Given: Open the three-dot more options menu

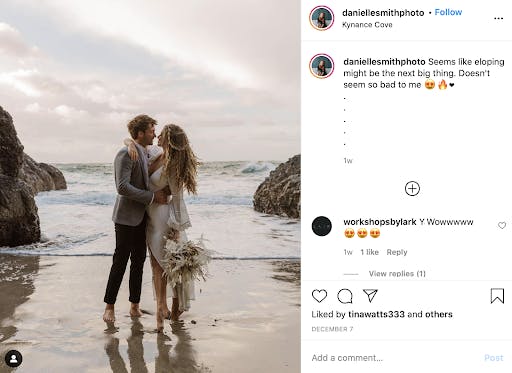Looking at the screenshot, I should [x=498, y=18].
